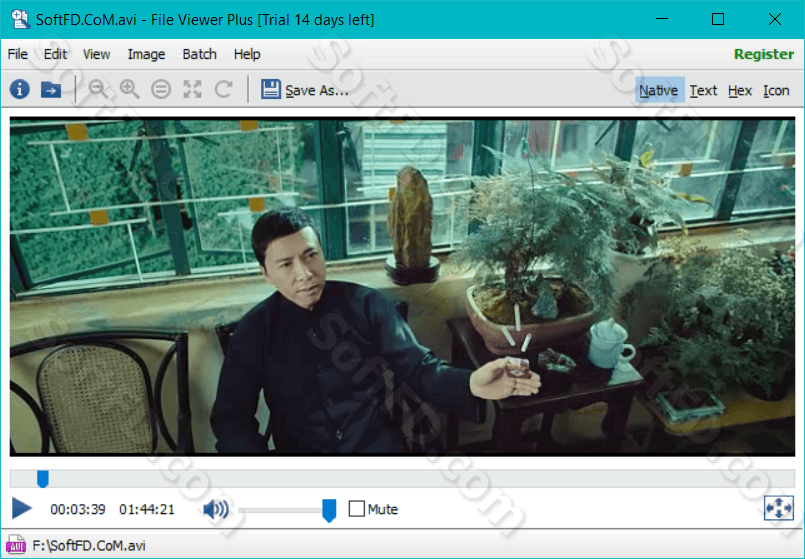
Task: Click the zoom in magnifier icon
Action: click(129, 89)
